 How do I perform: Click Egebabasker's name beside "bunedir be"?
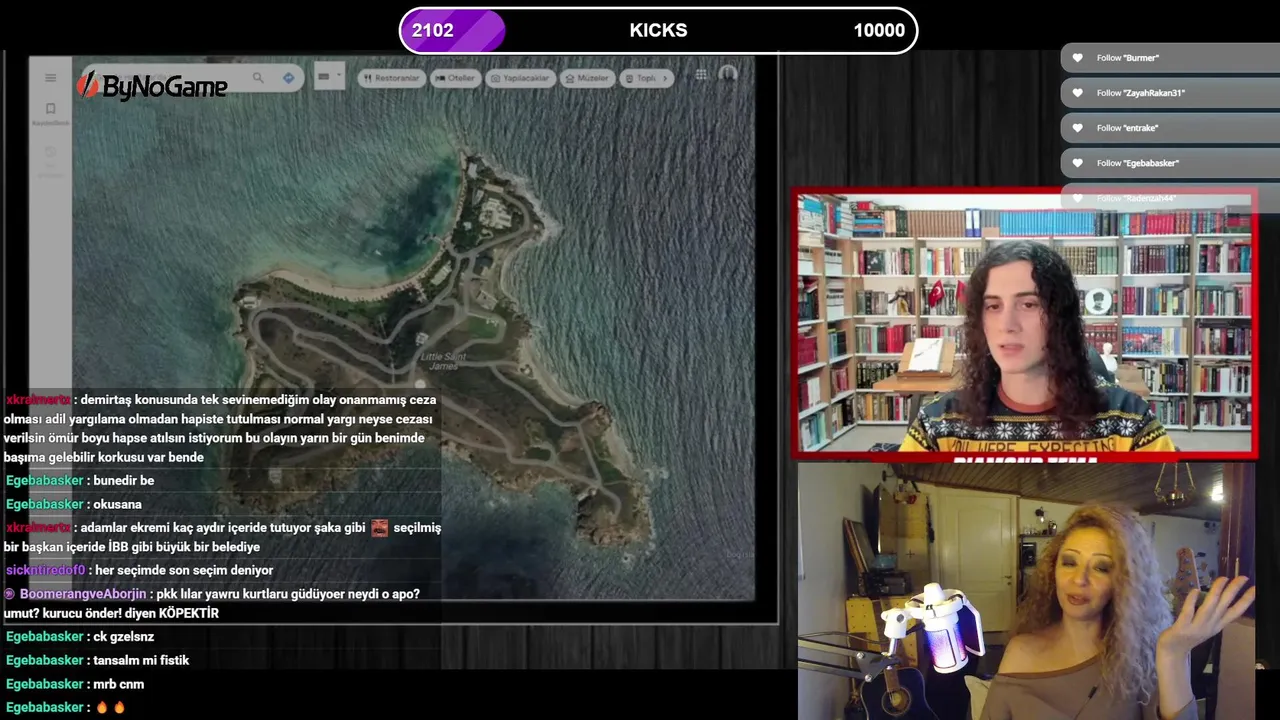pyautogui.click(x=44, y=481)
